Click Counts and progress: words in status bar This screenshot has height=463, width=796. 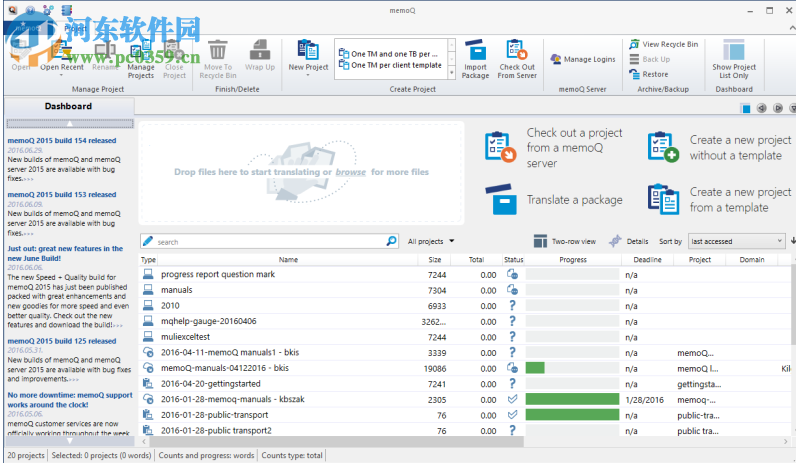click(x=206, y=455)
